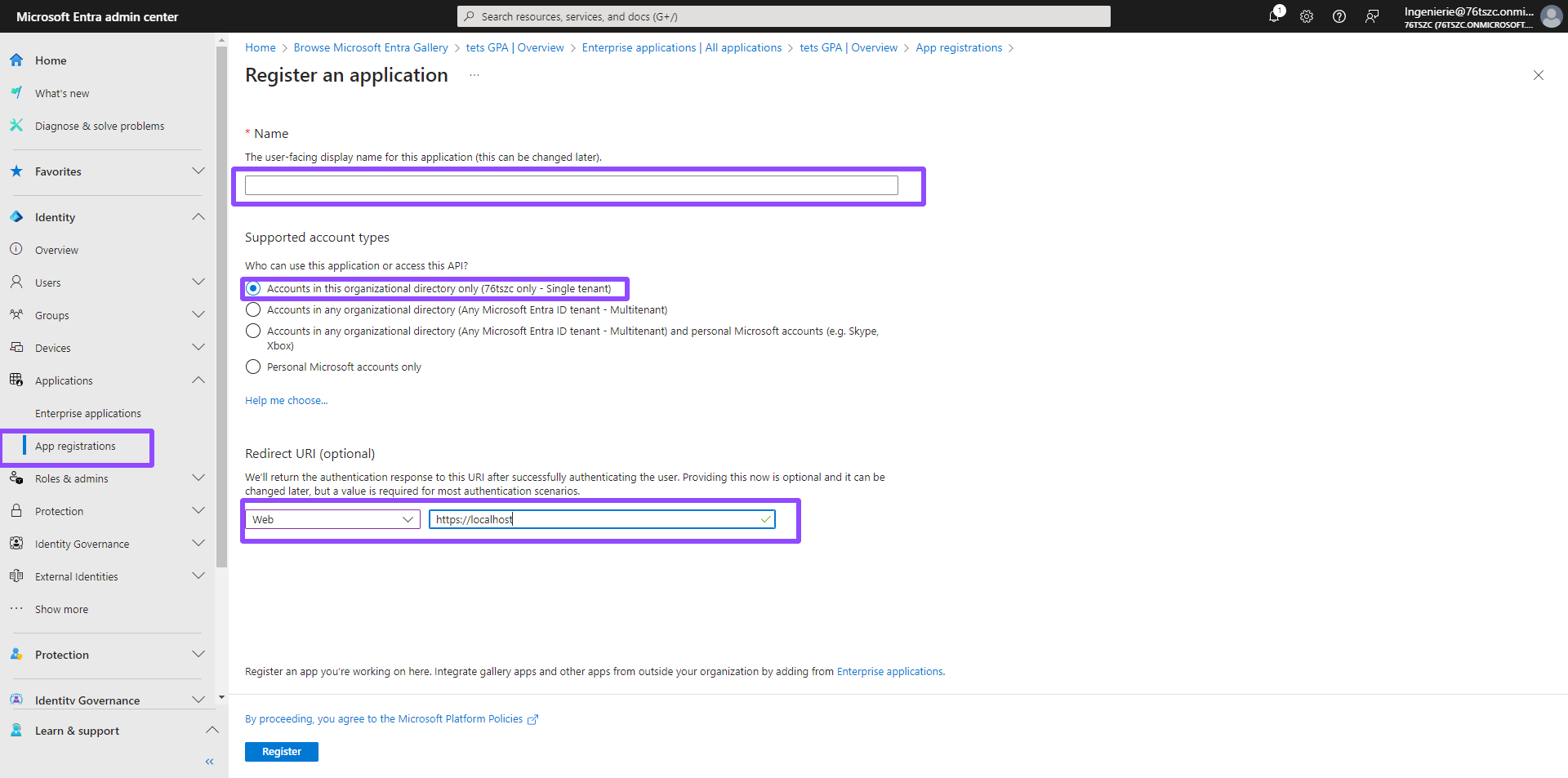Click the Register button
Image resolution: width=1568 pixels, height=778 pixels.
282,752
